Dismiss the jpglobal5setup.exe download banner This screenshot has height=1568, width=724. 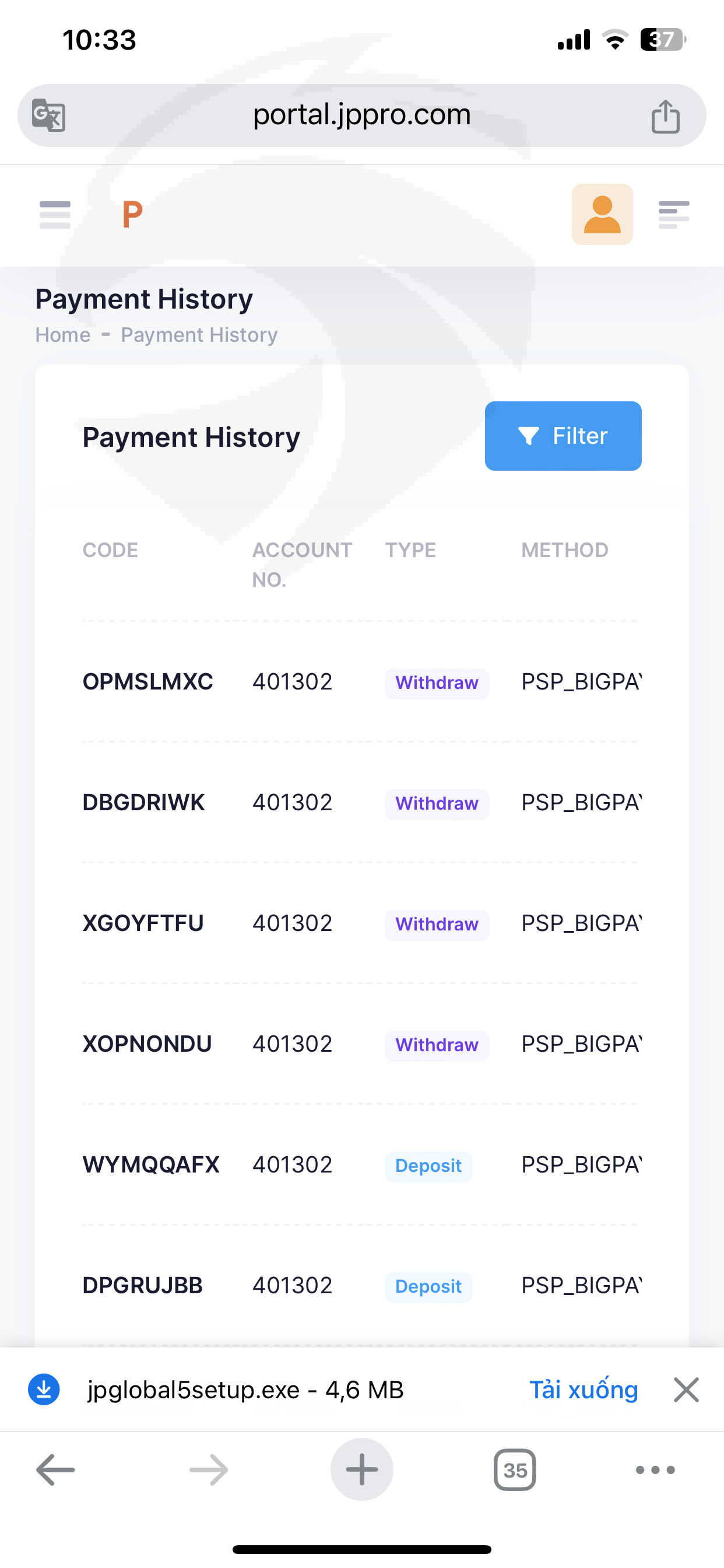[686, 1389]
